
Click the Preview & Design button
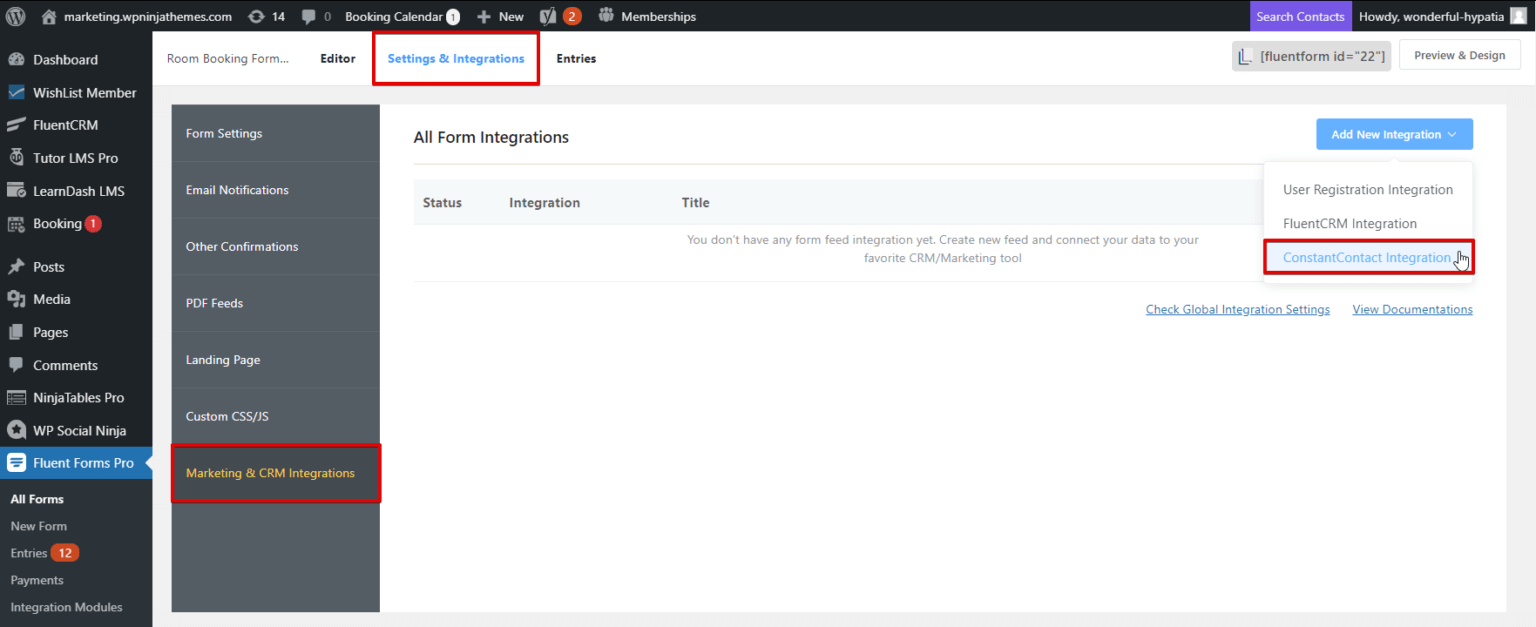(x=1459, y=54)
